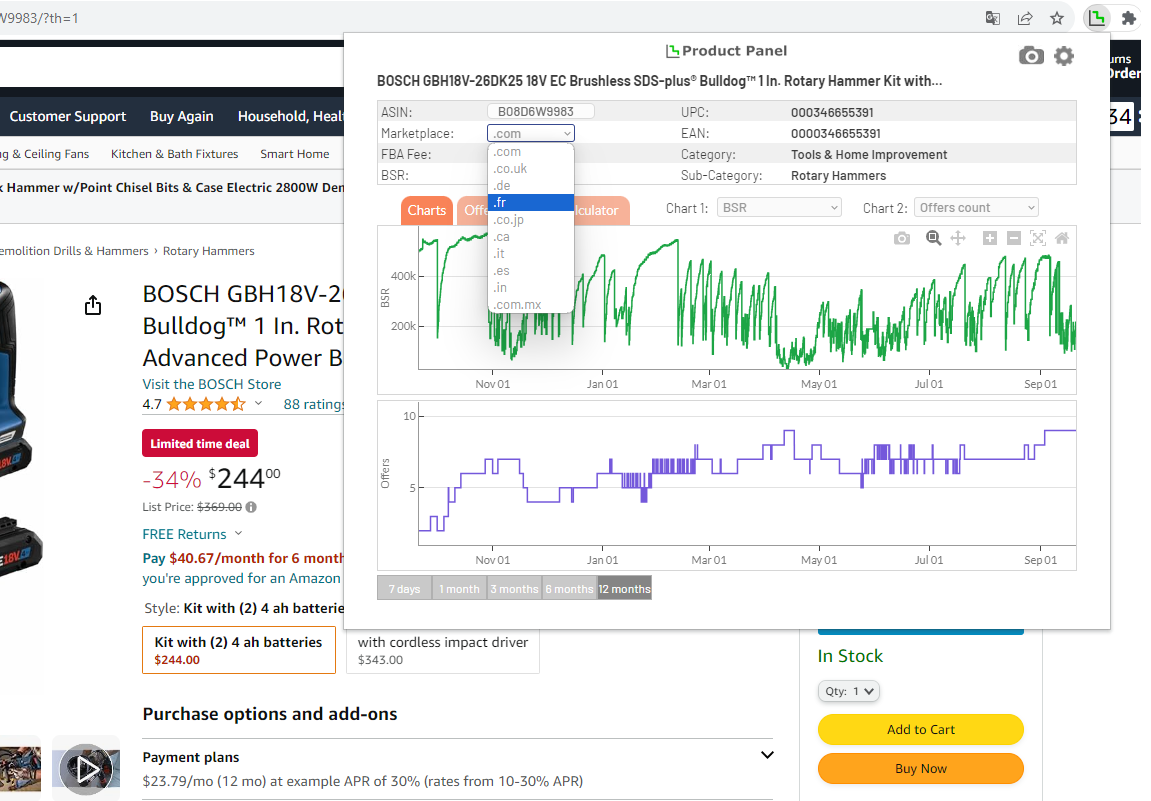Switch to the Charts tab
Viewport: 1151px width, 801px height.
[x=426, y=210]
